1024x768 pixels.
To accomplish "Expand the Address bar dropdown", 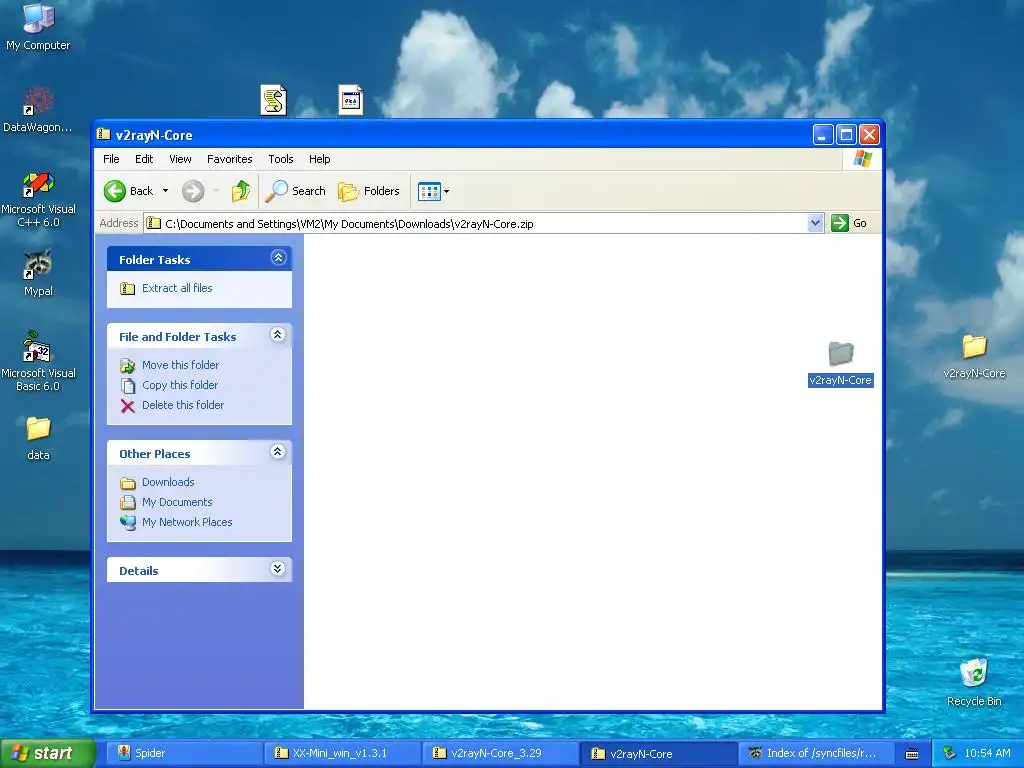I will point(815,223).
